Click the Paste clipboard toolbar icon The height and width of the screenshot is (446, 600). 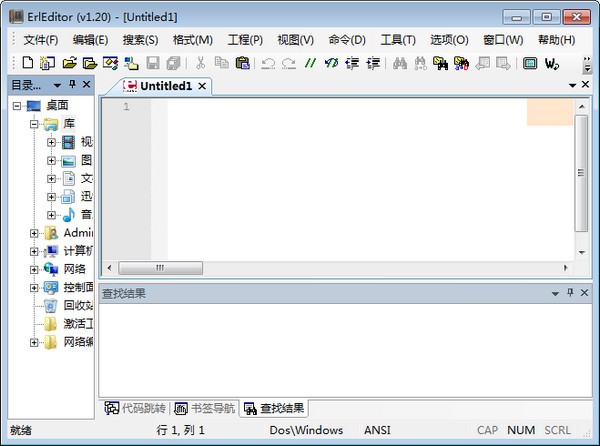(x=242, y=63)
